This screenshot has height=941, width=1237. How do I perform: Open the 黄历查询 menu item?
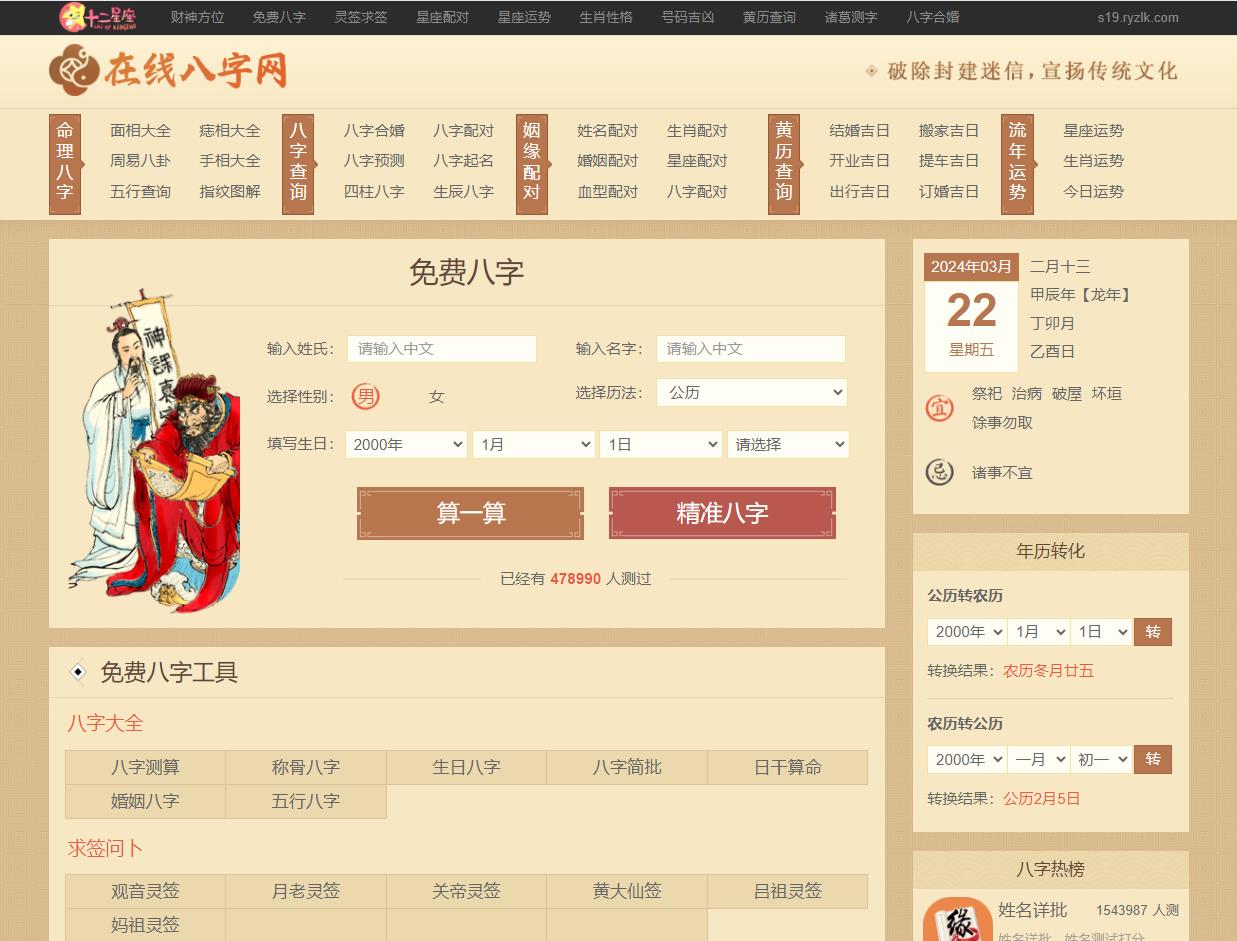[x=768, y=17]
